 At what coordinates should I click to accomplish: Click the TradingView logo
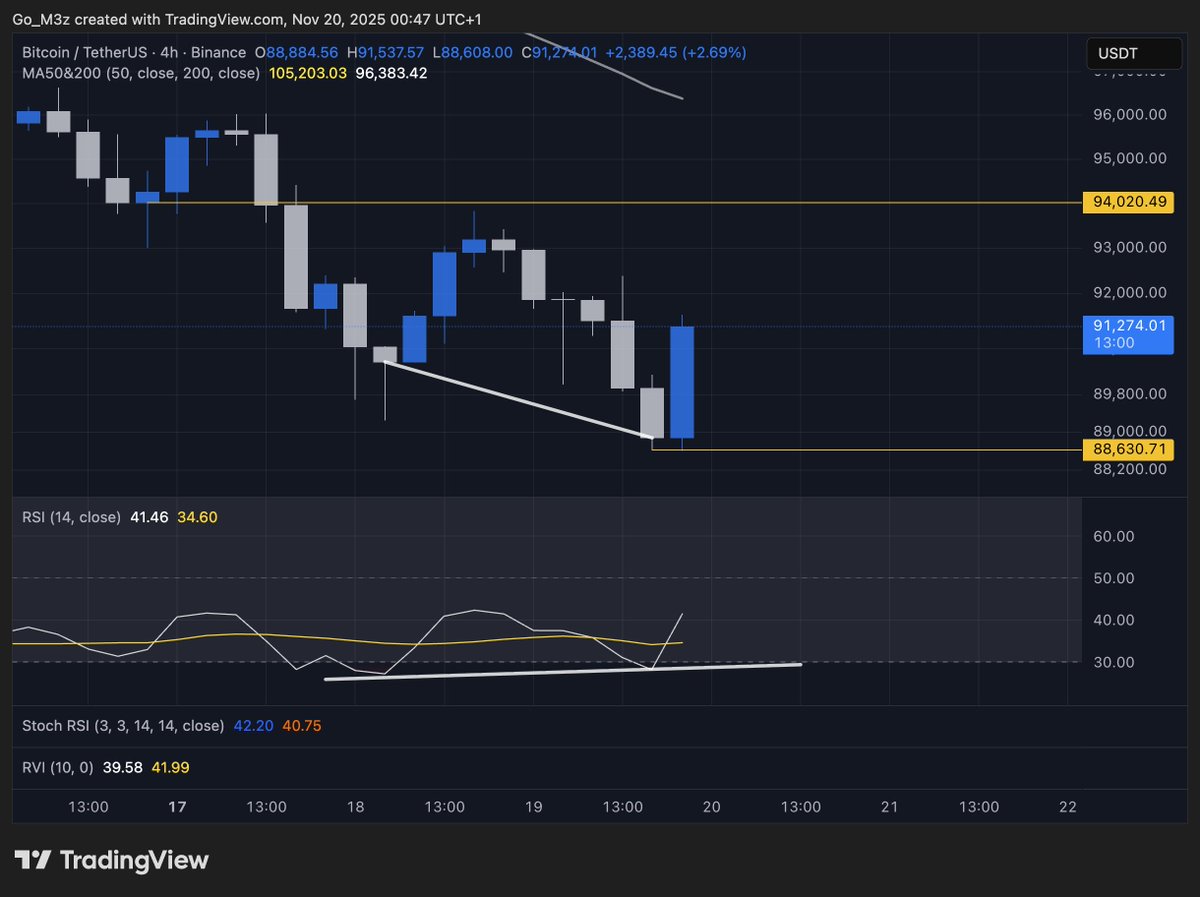(111, 860)
